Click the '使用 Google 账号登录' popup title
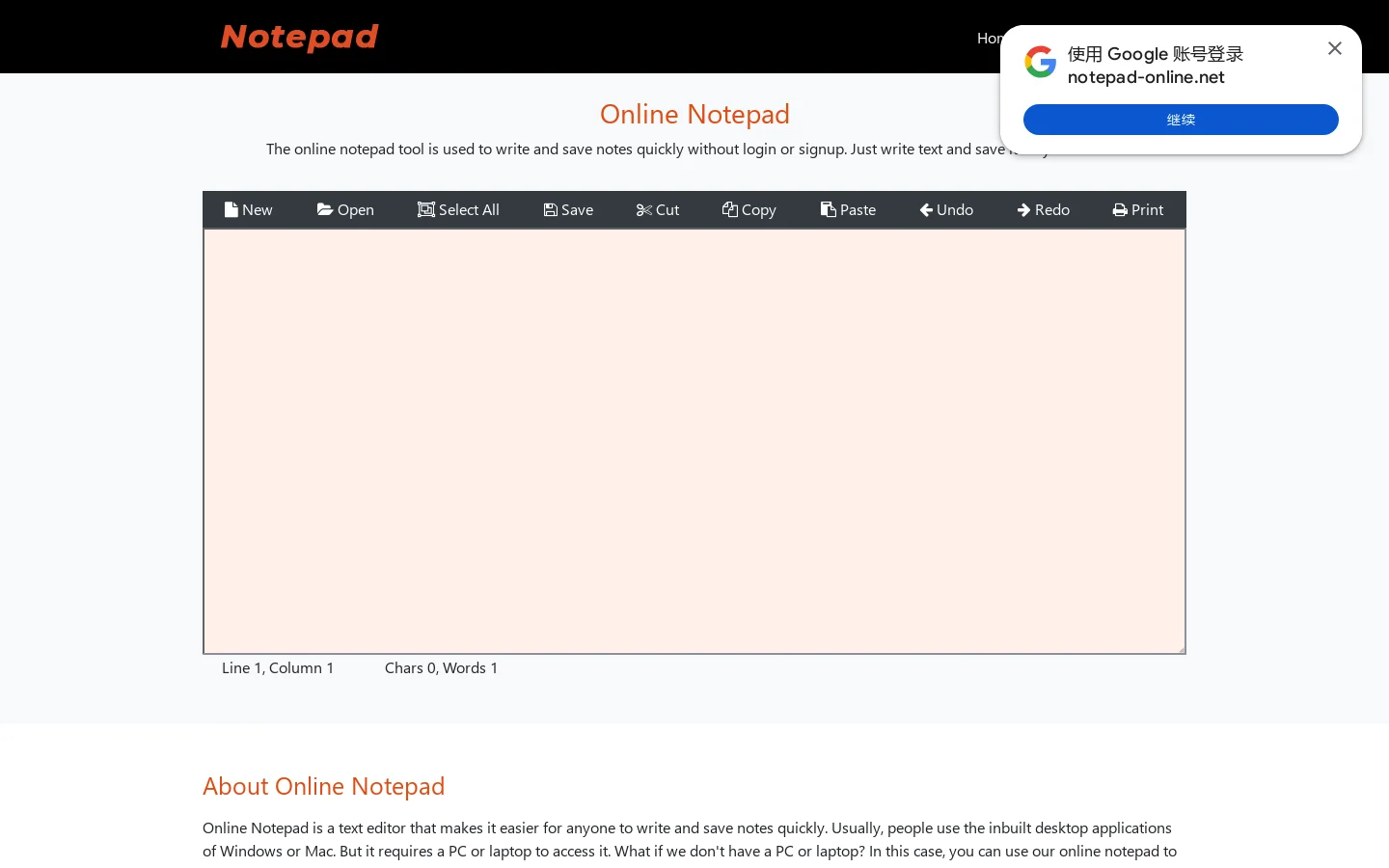 1156,54
